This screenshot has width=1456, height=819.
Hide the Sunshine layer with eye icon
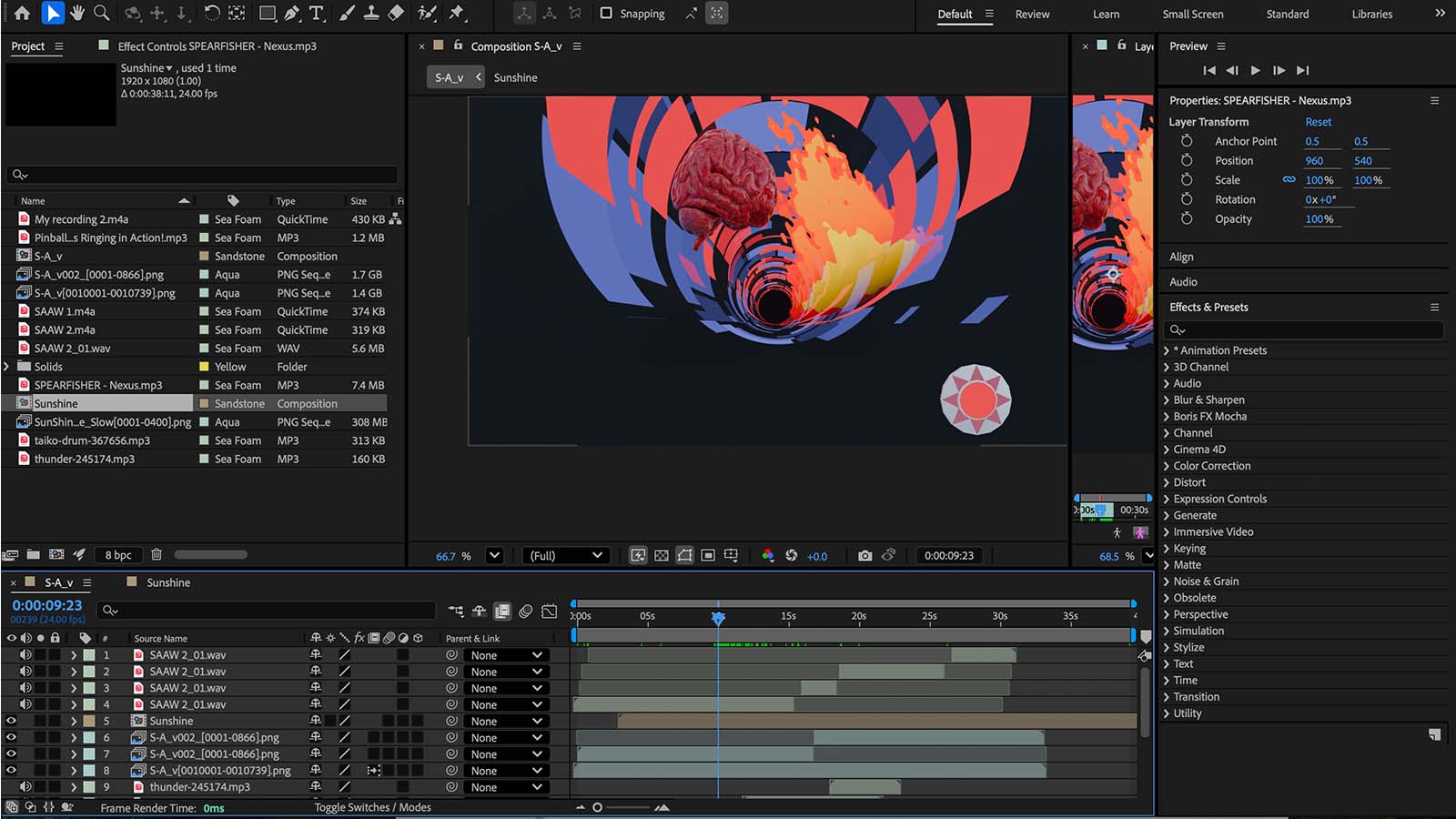point(12,721)
